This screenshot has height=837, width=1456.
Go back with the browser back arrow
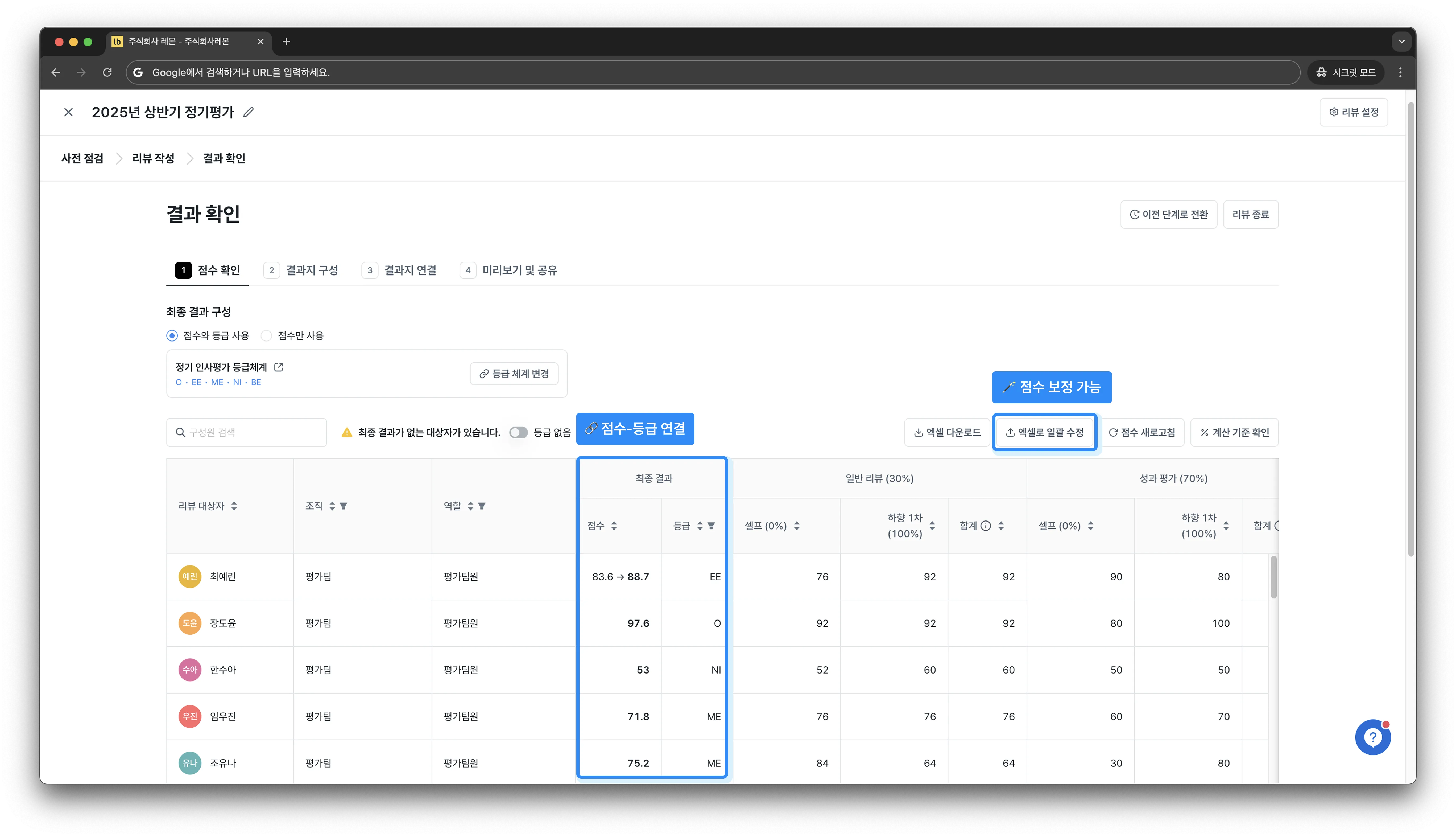tap(56, 72)
